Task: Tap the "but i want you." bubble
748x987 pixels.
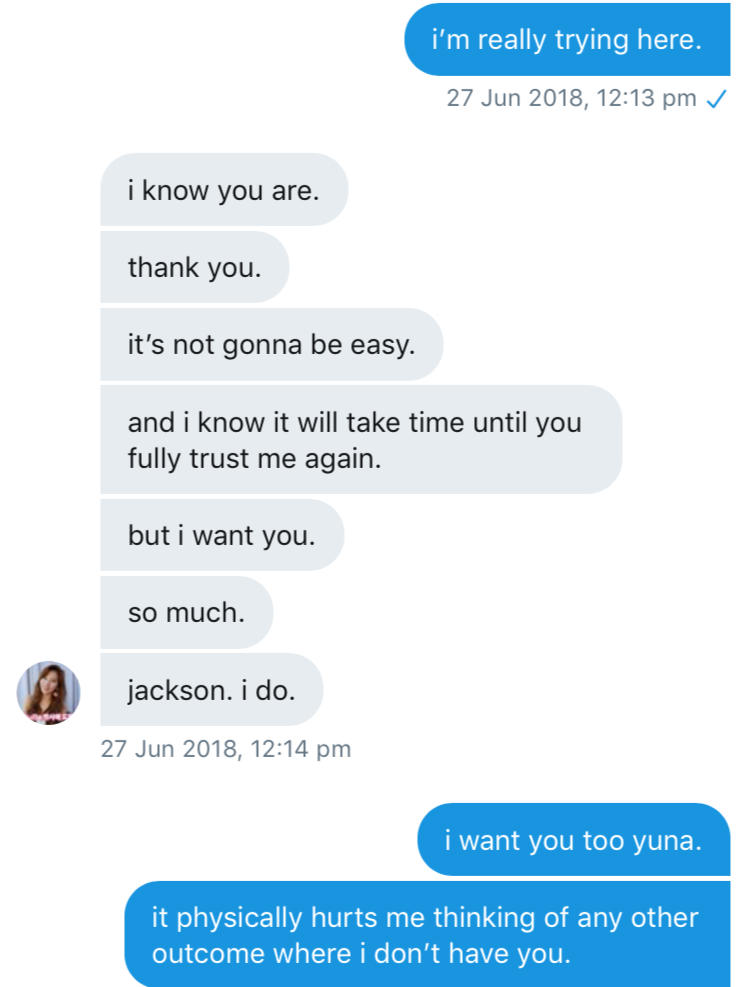Action: [222, 536]
